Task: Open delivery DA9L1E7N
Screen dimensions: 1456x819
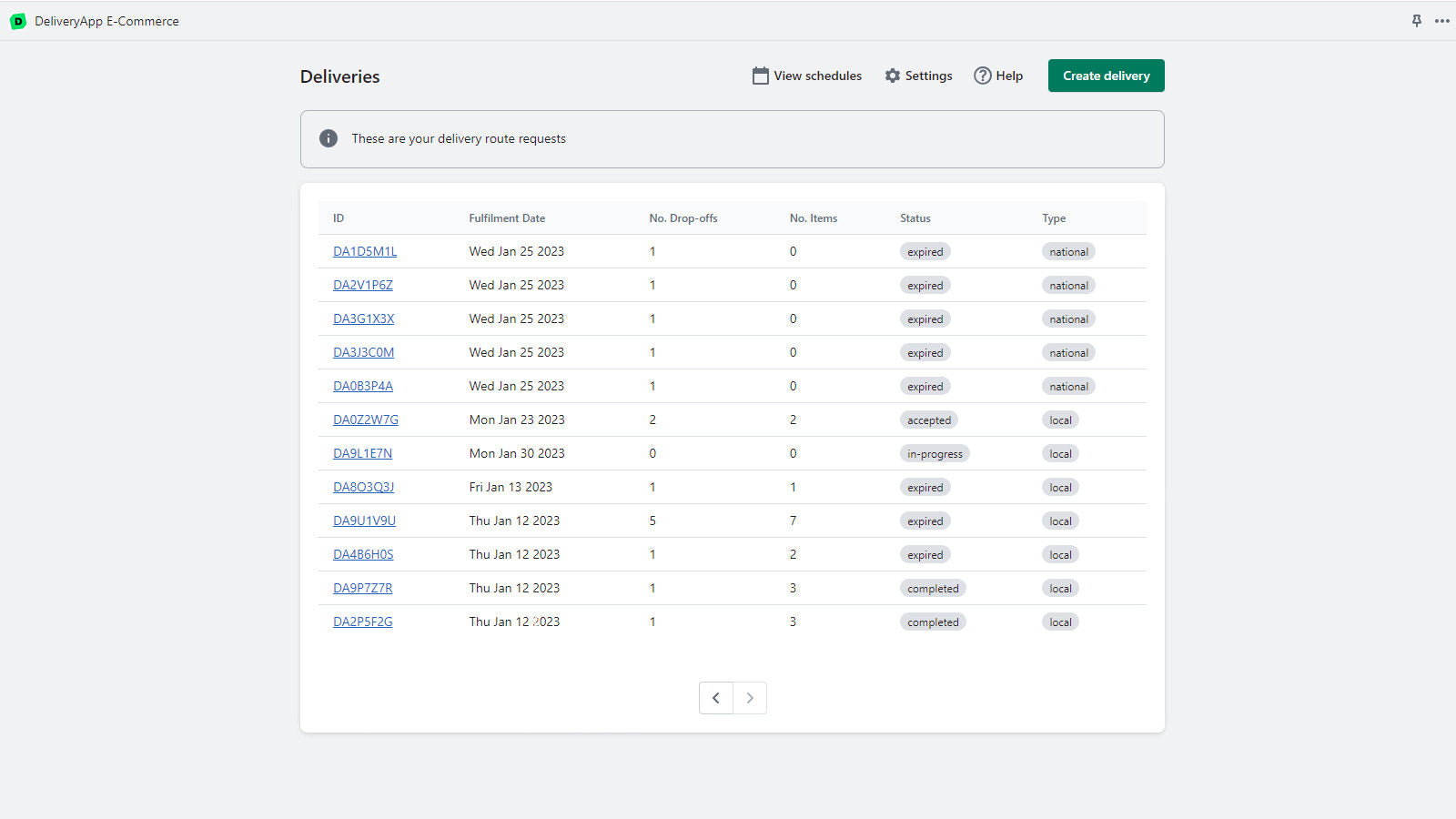Action: [362, 453]
